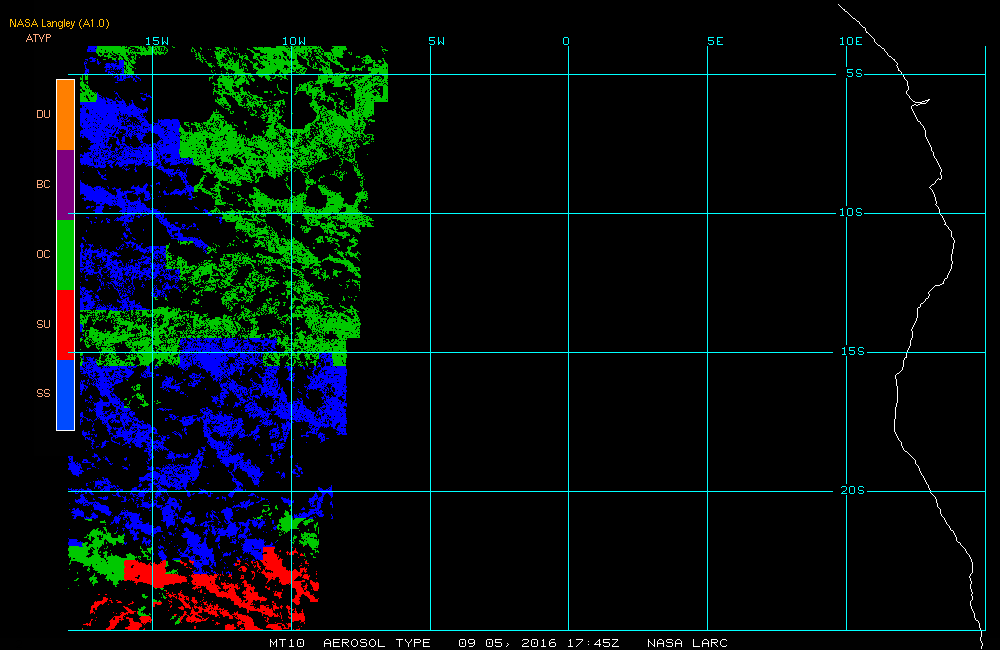Image resolution: width=1000 pixels, height=650 pixels.
Task: Click the DU legend label
Action: click(x=43, y=114)
